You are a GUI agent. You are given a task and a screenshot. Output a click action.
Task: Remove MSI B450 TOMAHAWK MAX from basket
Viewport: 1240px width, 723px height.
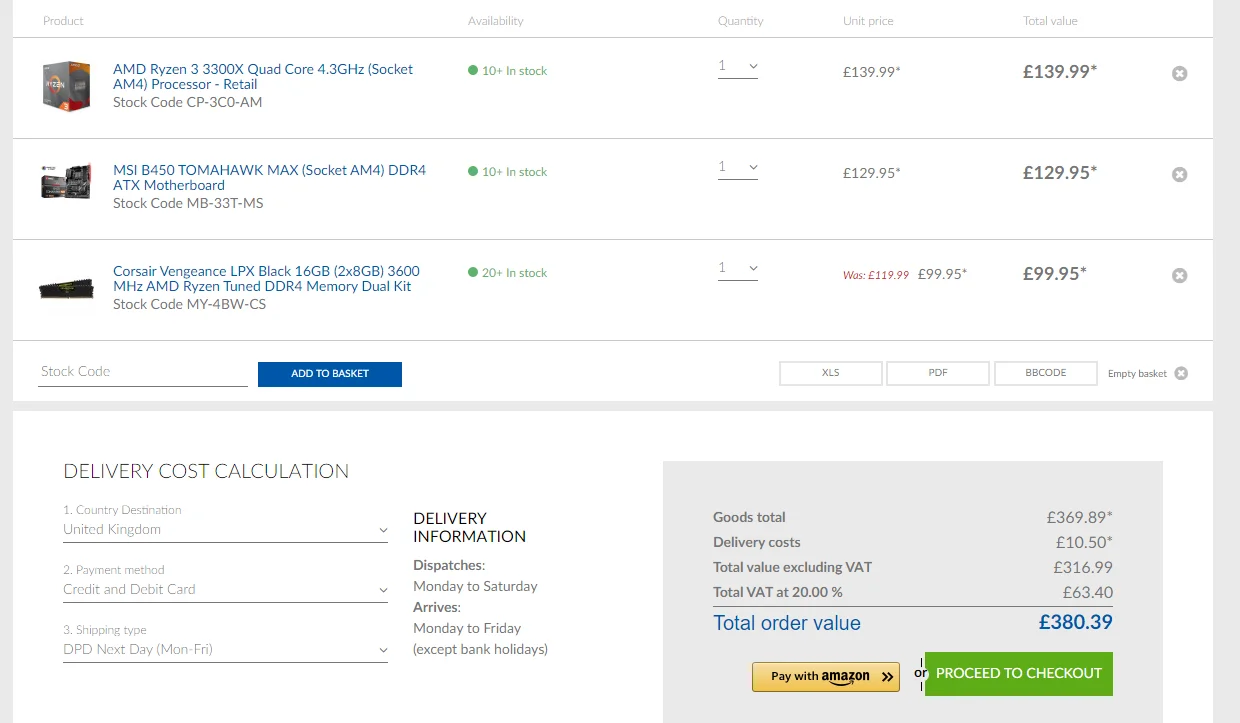pyautogui.click(x=1180, y=174)
